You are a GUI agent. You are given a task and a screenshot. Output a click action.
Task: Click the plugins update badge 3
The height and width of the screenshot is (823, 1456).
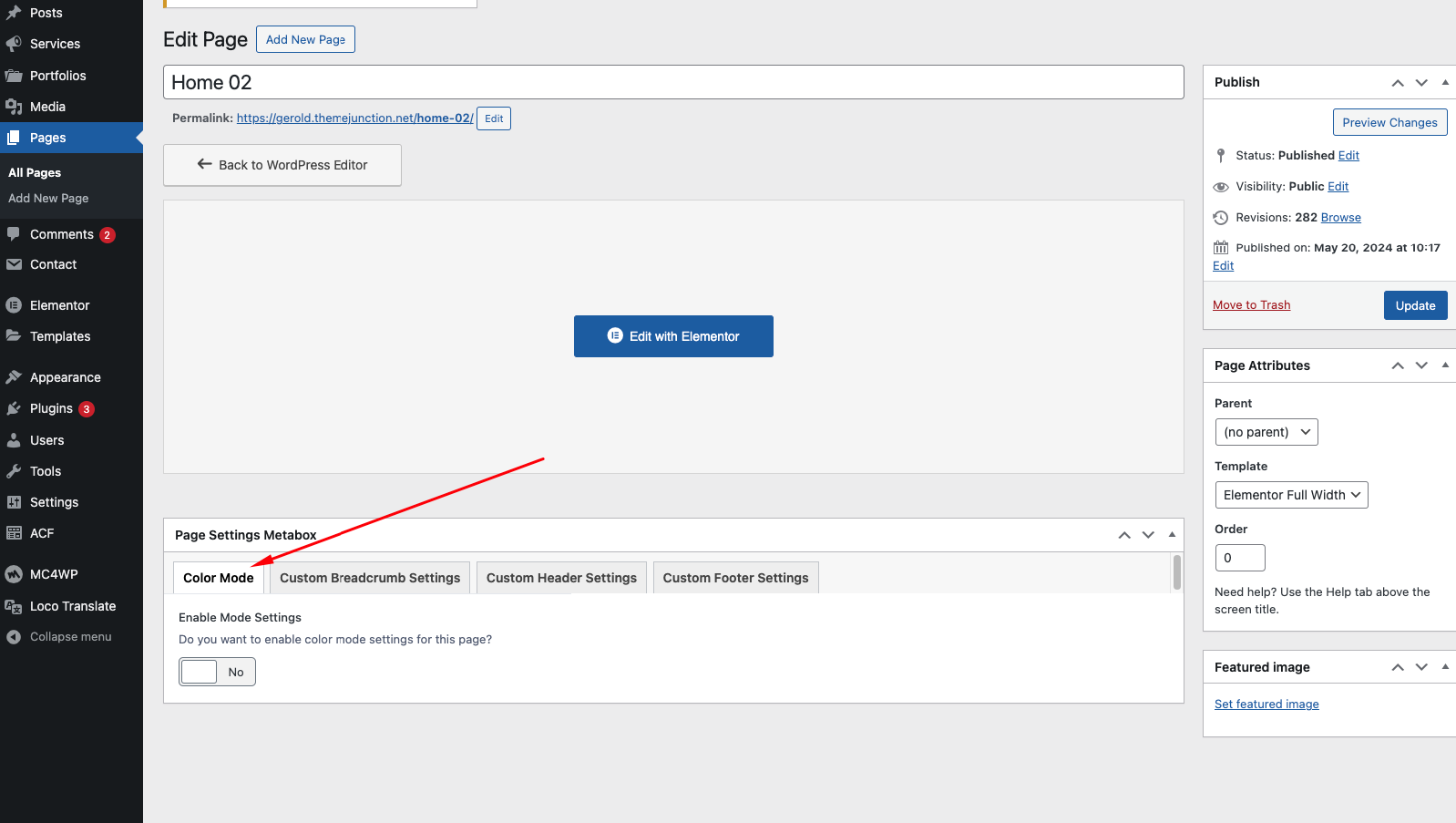[87, 409]
